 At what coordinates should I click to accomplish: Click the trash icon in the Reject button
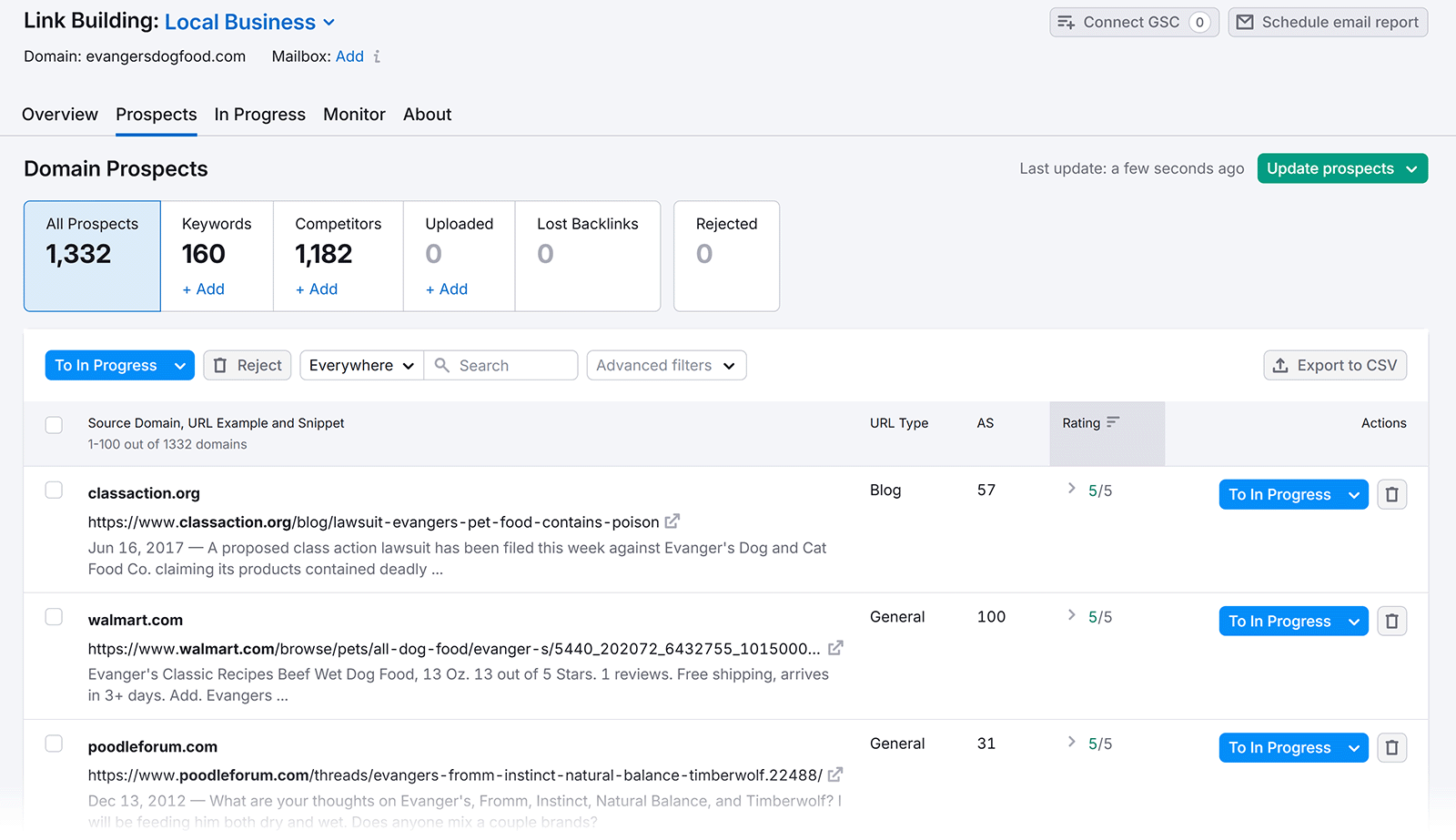point(220,365)
